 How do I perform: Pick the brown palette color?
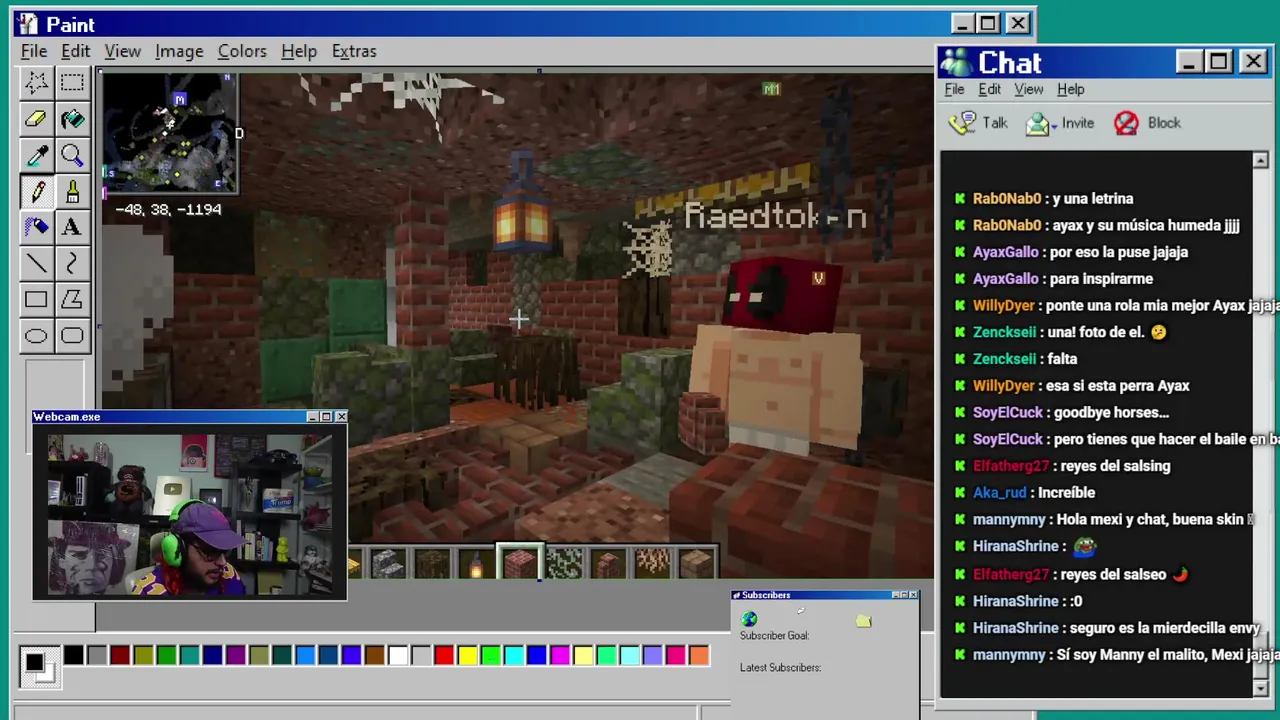(375, 656)
